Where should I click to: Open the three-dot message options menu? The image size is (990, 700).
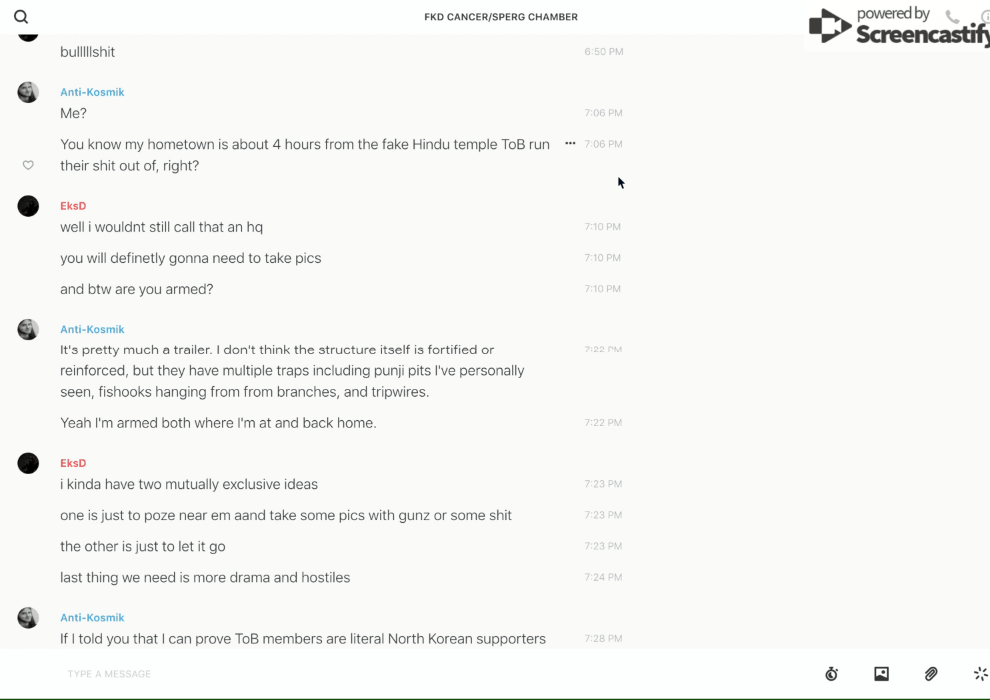570,144
